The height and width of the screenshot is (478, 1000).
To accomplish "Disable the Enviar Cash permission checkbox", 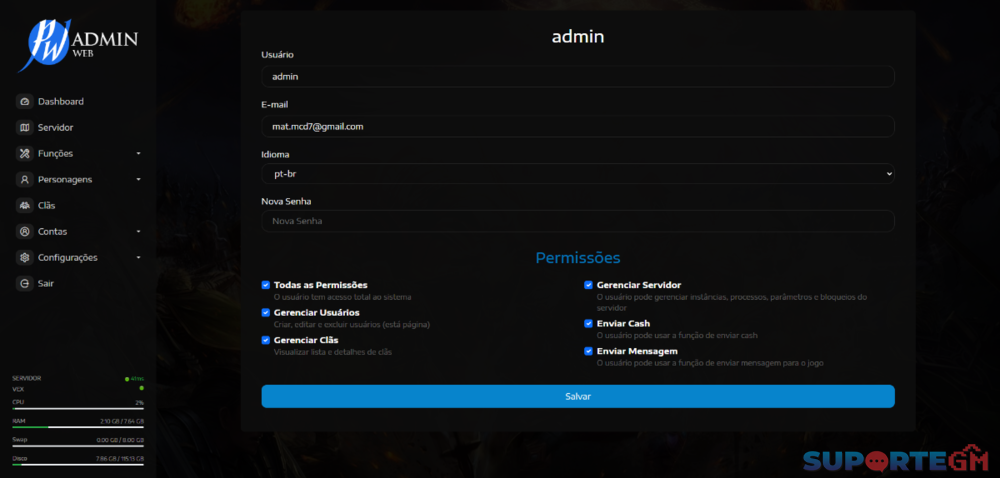I will pos(589,324).
